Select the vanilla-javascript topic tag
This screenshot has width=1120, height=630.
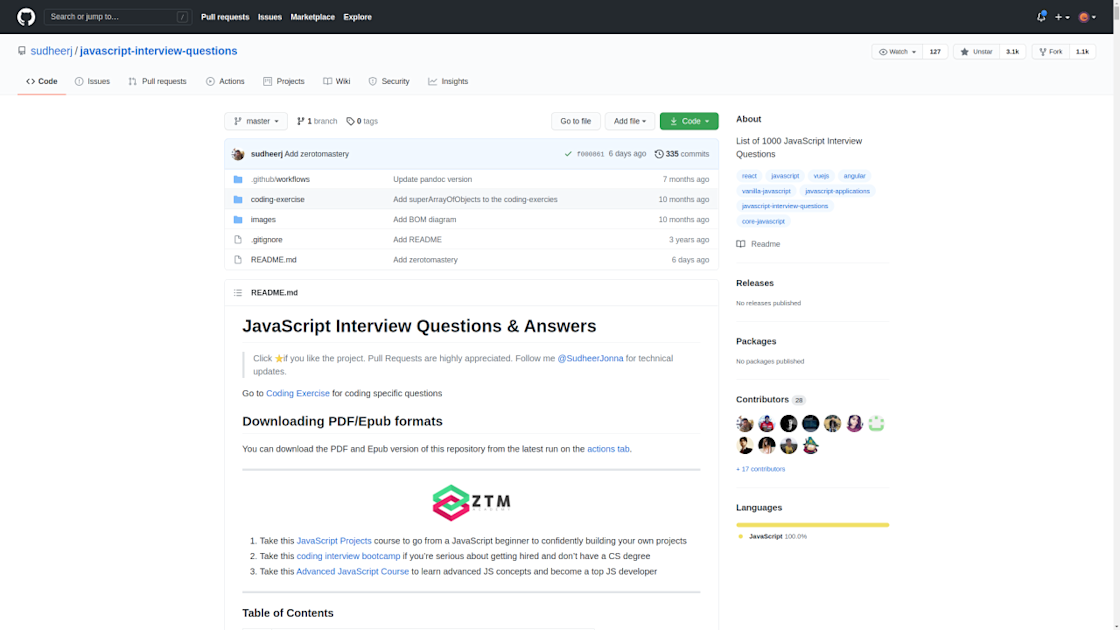tap(766, 191)
